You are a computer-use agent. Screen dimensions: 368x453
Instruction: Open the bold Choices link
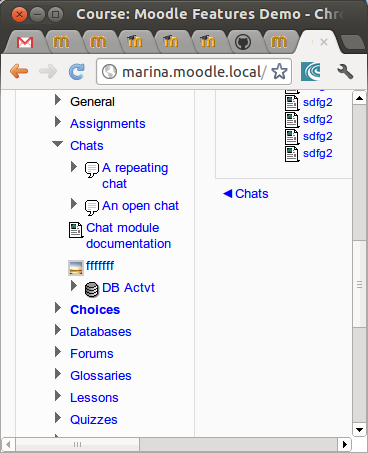coord(95,310)
